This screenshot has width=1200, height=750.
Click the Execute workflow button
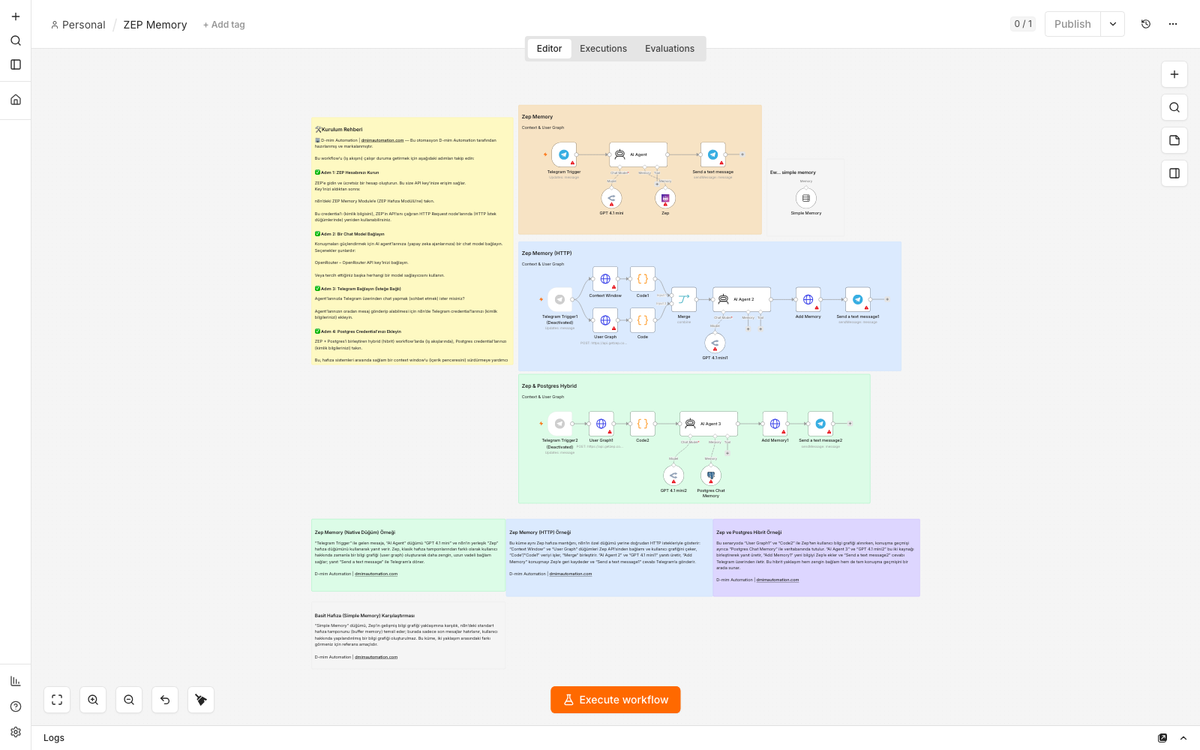[x=615, y=700]
